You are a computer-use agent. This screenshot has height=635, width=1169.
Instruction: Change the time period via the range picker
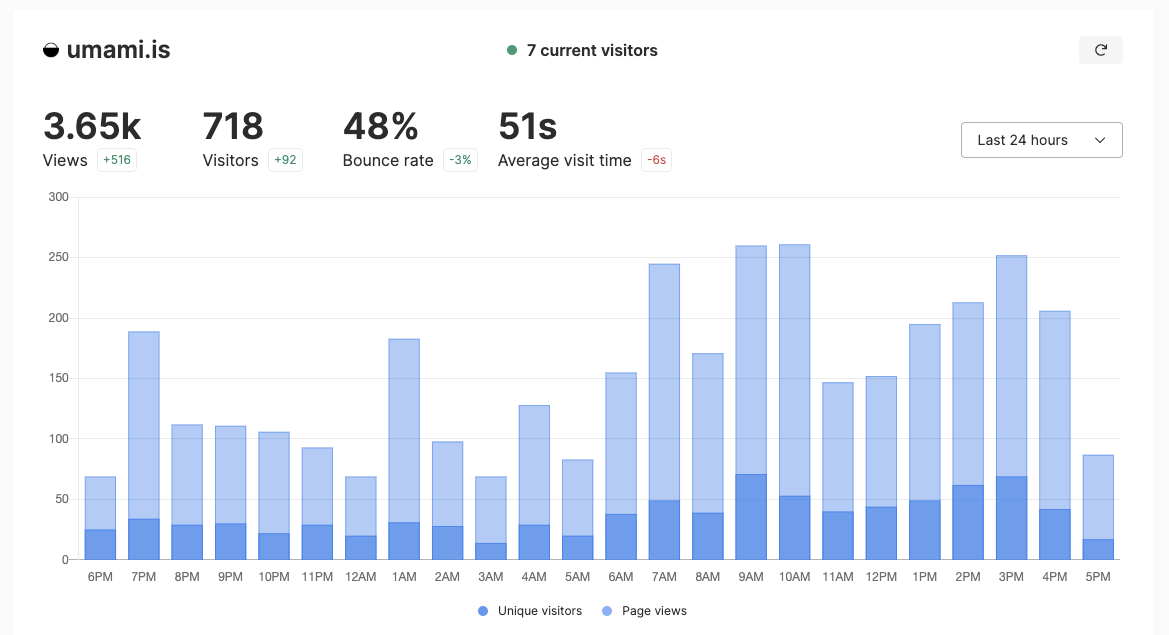tap(1041, 140)
